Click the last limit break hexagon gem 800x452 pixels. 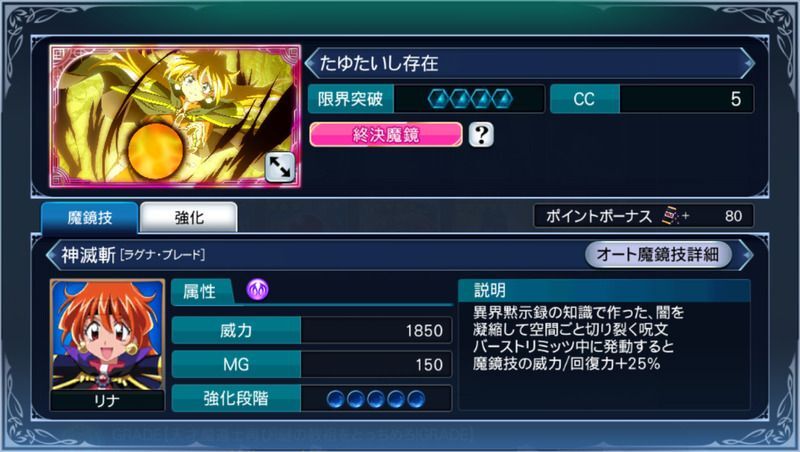pos(503,99)
